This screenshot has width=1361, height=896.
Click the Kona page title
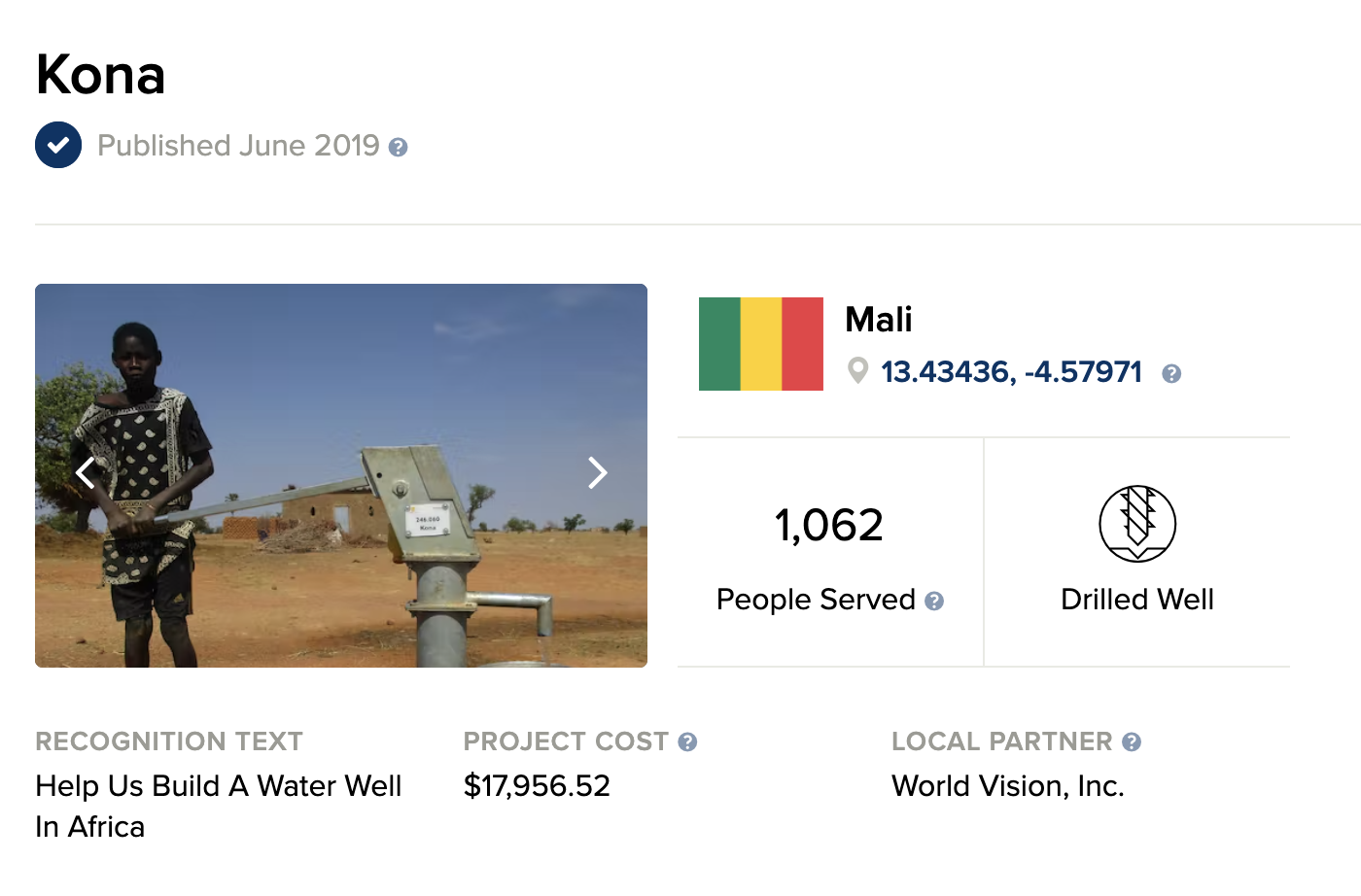[101, 75]
